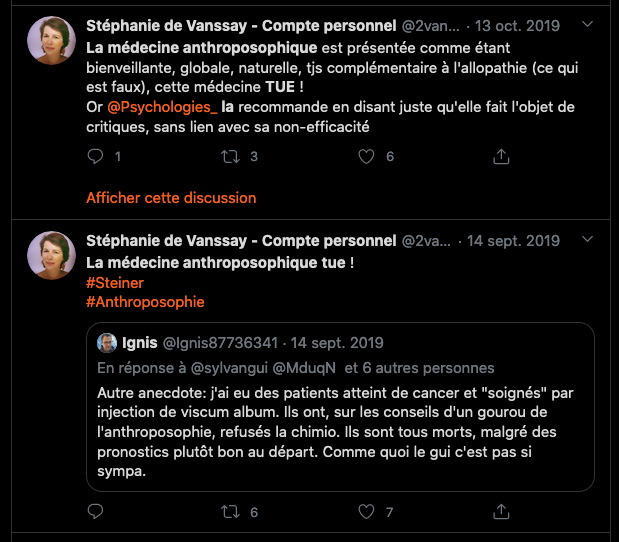619x542 pixels.
Task: Open the first tweet's chevron menu
Action: [587, 23]
